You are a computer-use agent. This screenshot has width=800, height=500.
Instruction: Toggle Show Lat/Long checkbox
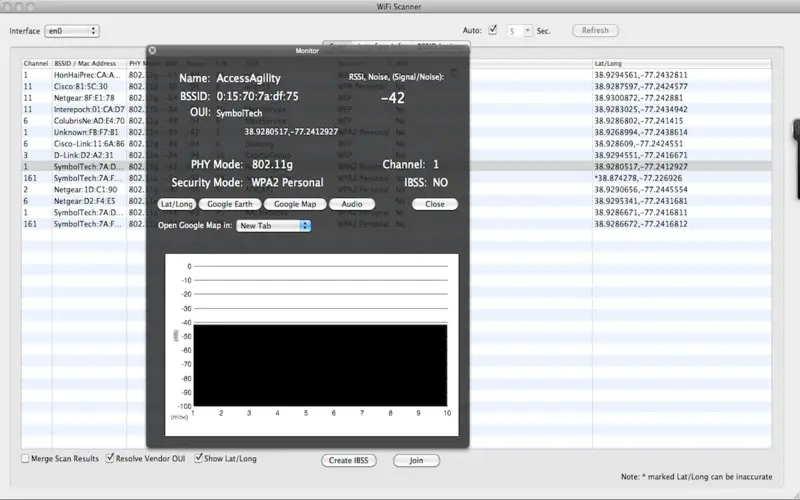point(198,458)
